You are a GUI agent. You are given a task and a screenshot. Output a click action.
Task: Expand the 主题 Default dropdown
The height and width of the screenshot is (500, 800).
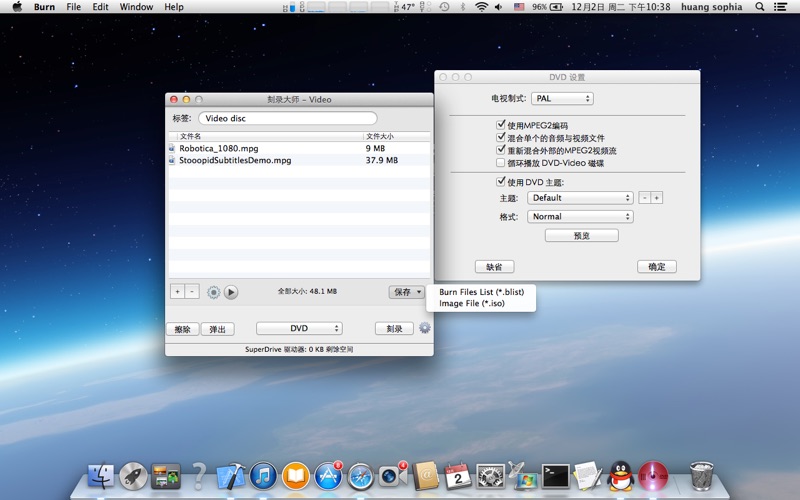click(580, 198)
